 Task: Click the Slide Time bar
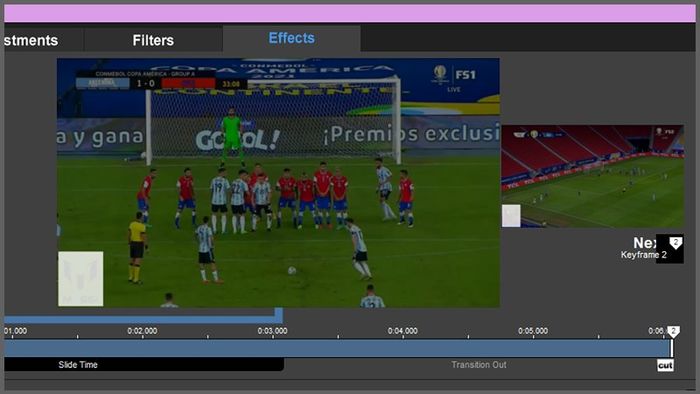click(x=144, y=365)
